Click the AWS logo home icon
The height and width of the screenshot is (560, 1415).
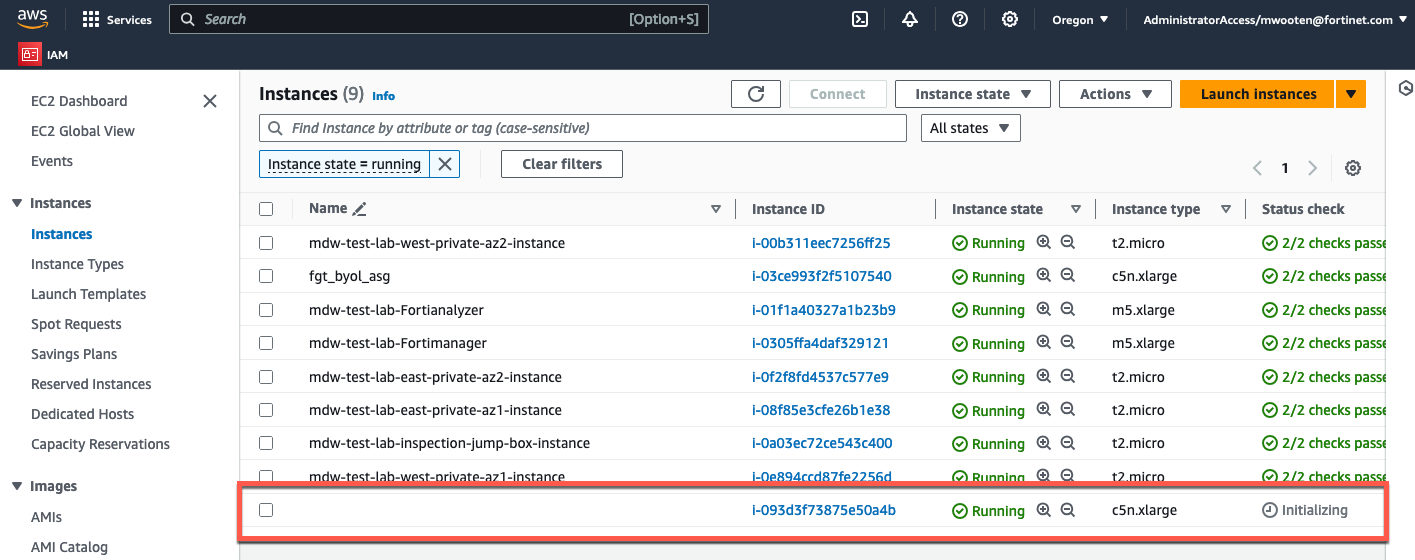32,19
